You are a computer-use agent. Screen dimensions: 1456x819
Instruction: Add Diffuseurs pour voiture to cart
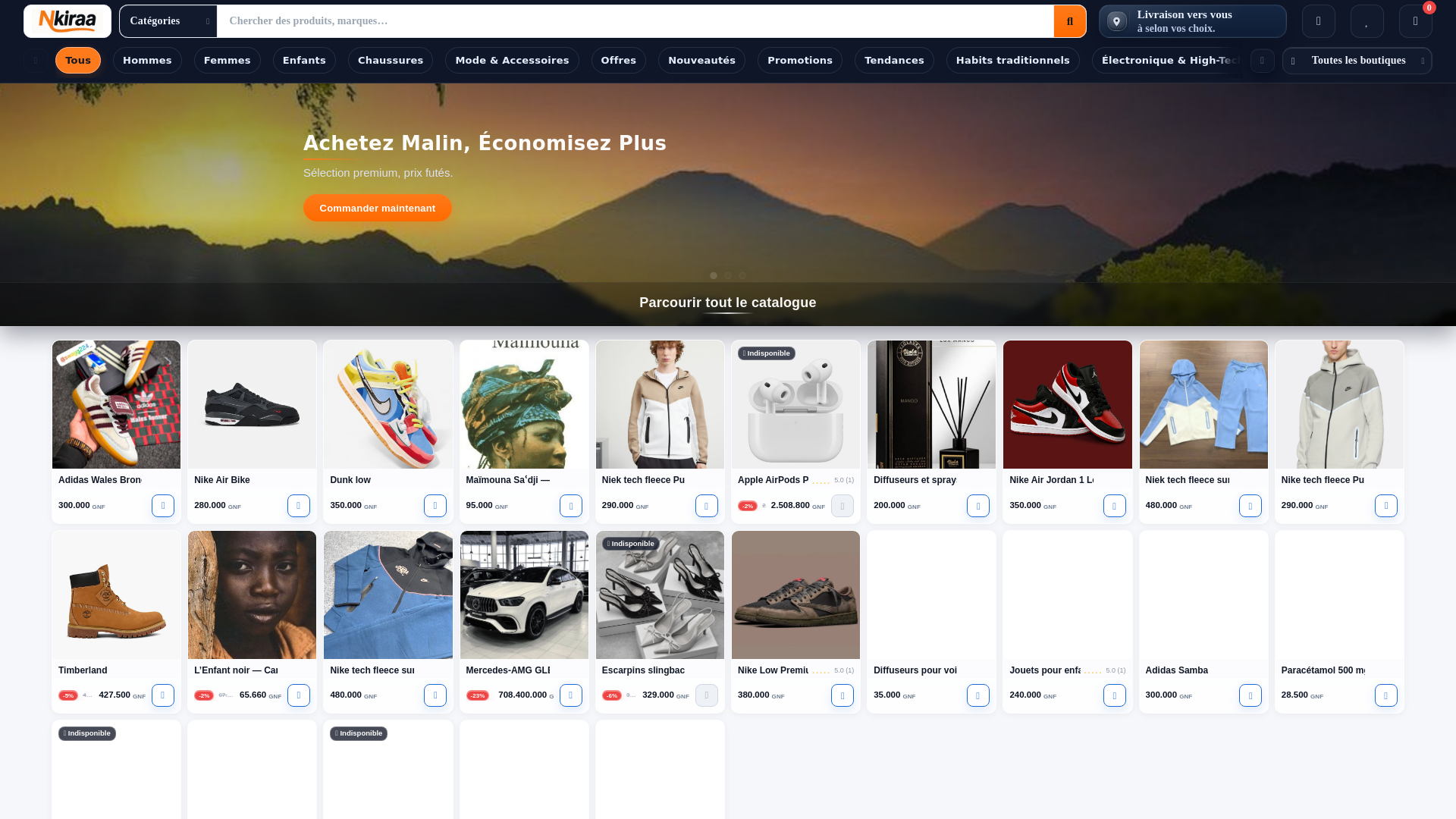pyautogui.click(x=978, y=695)
